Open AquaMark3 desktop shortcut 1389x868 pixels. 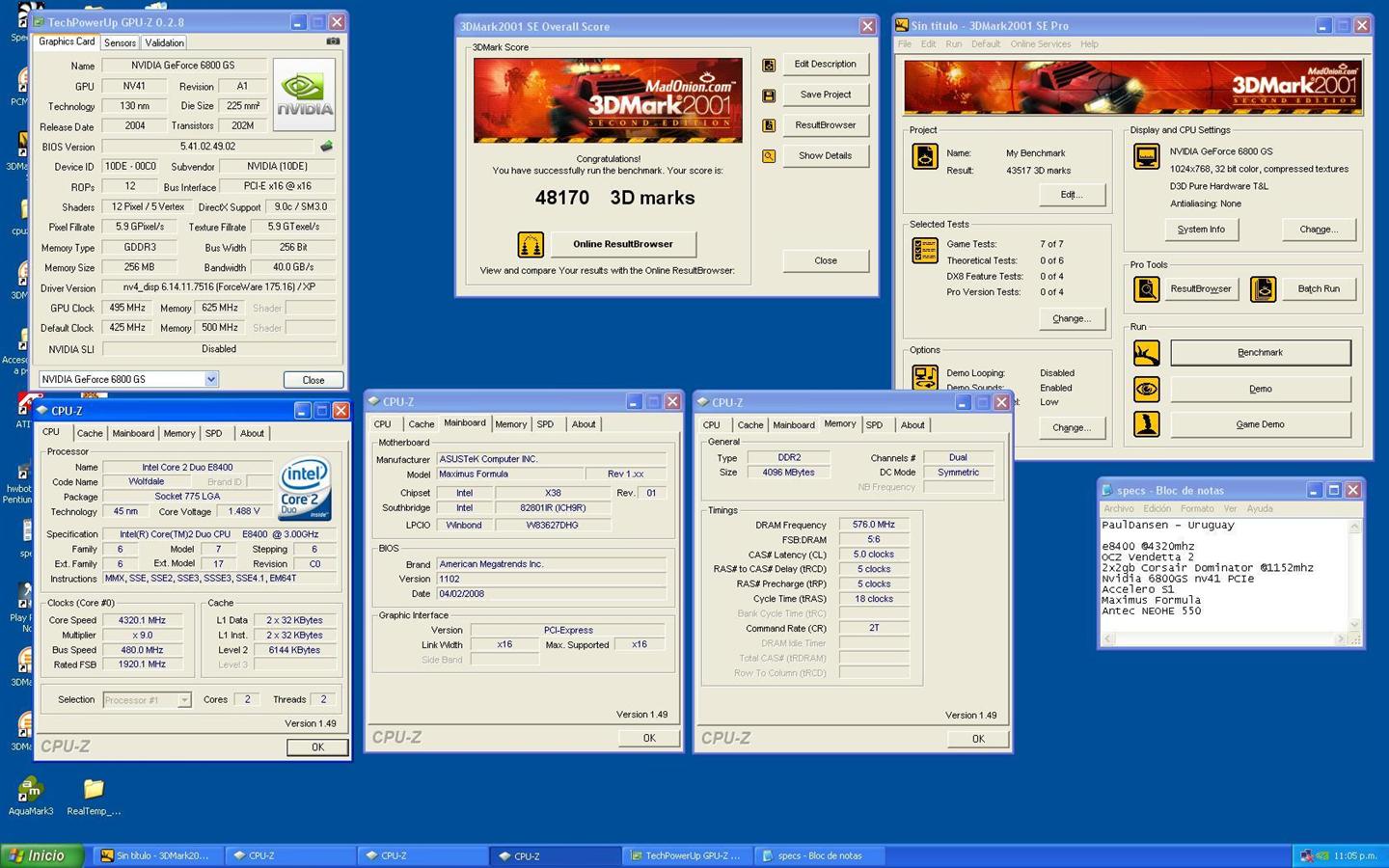click(31, 797)
